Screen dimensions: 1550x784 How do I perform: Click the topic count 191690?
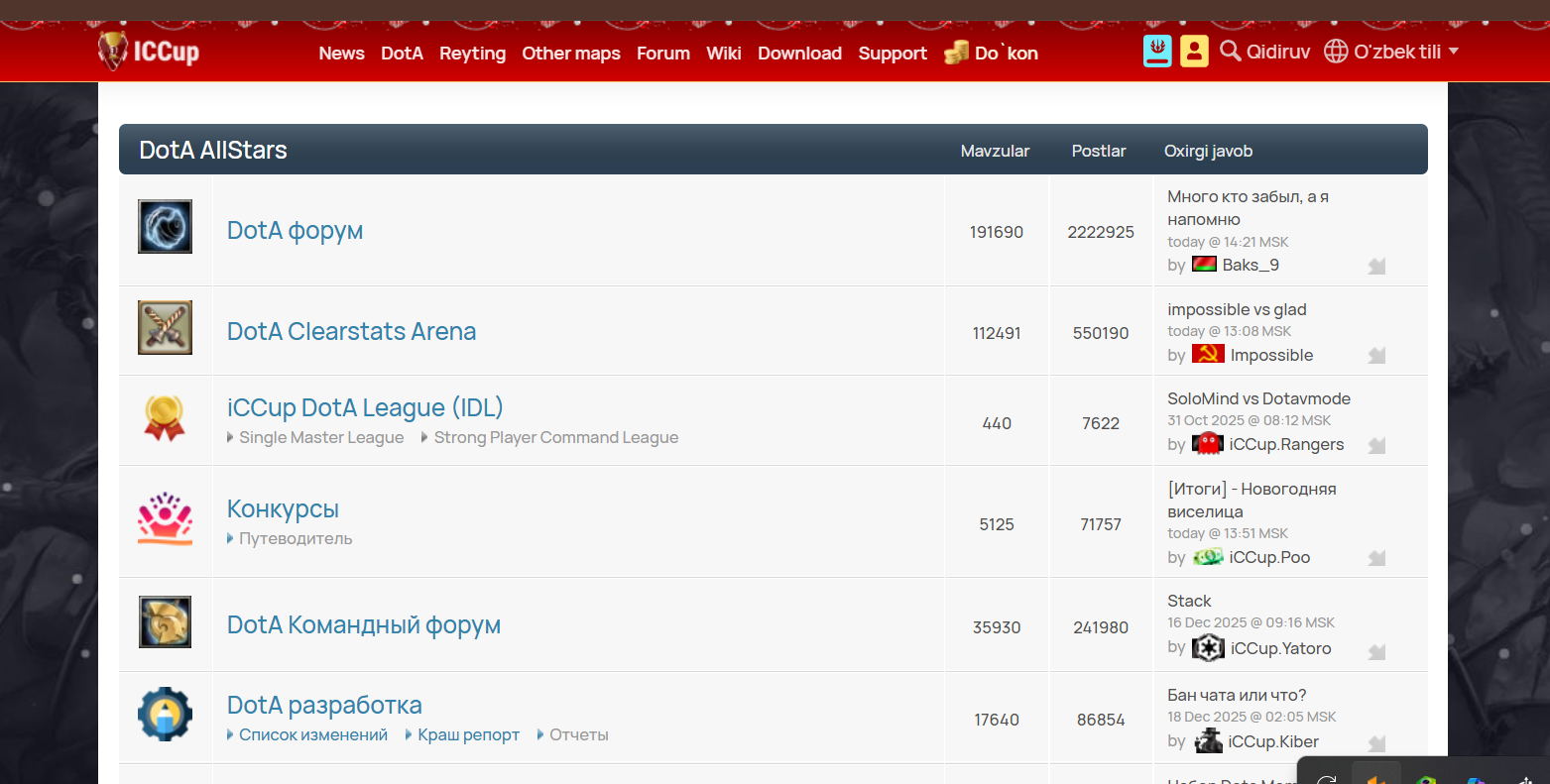pos(997,232)
